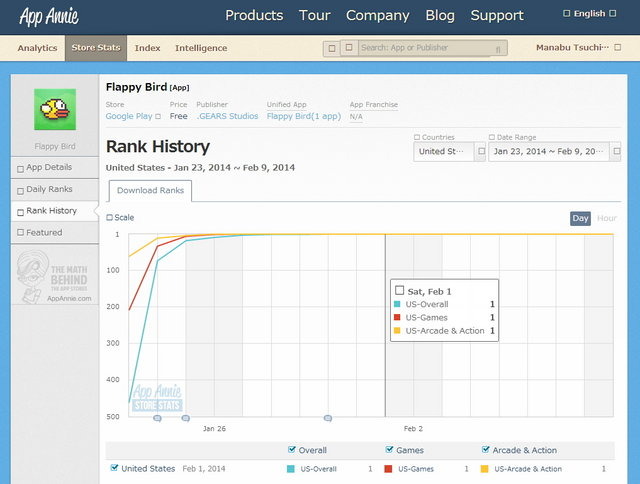The height and width of the screenshot is (484, 640).
Task: Open the Company menu
Action: (x=378, y=16)
